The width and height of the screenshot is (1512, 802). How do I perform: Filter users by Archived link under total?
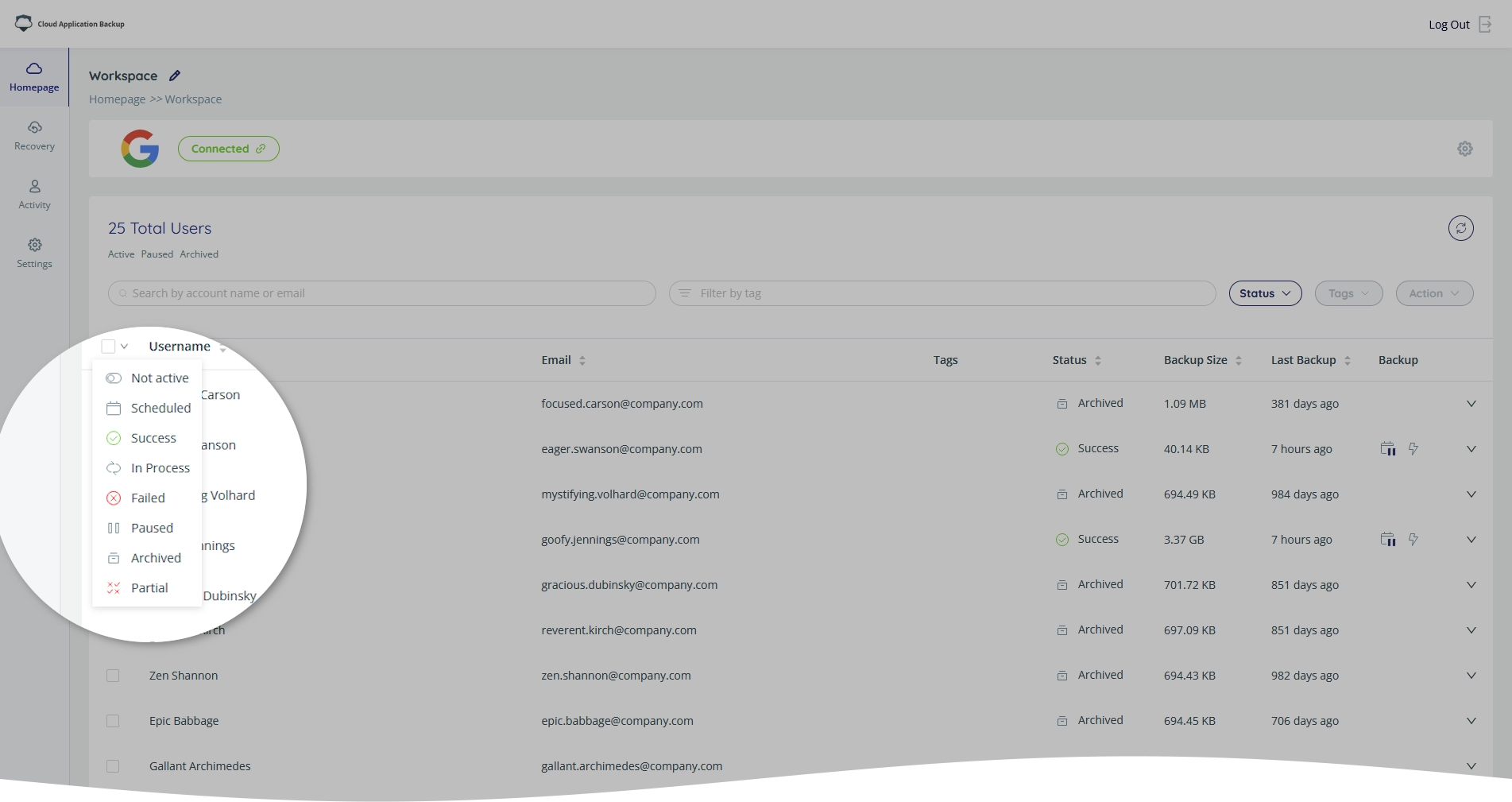(x=199, y=254)
